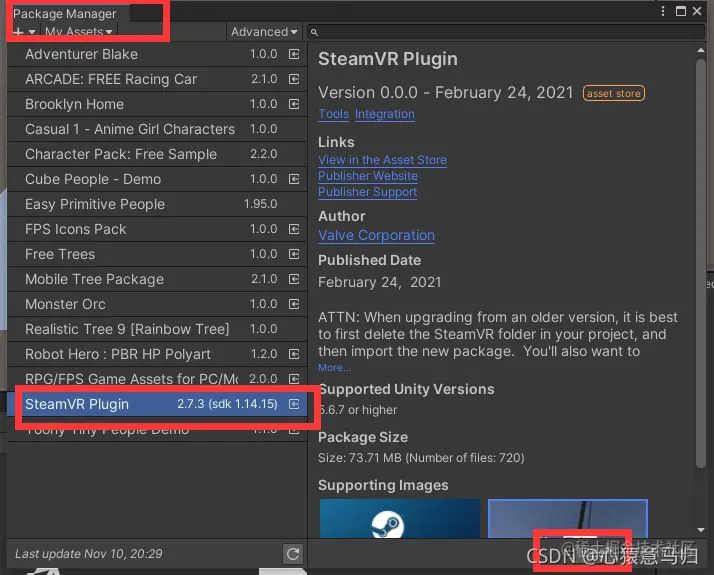
Task: Select the Monster Orc package
Action: (x=157, y=304)
